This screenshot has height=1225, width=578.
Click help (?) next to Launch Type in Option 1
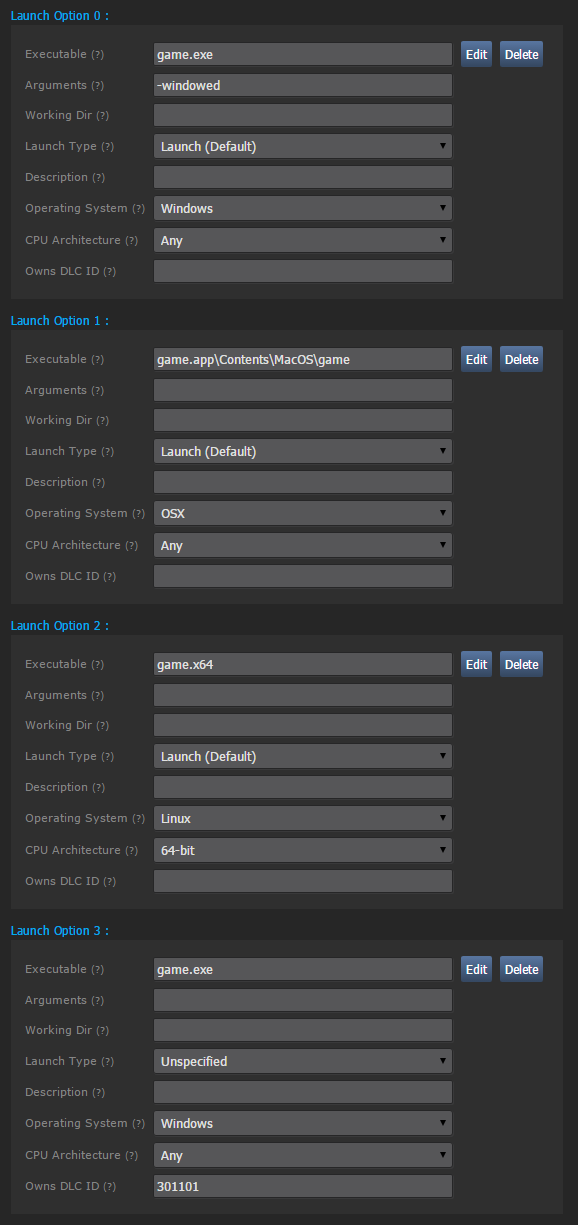(107, 452)
